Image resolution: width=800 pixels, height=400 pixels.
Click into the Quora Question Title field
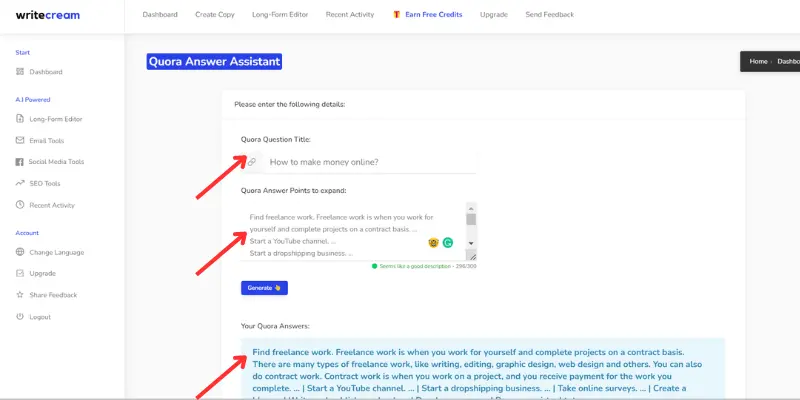pos(370,162)
